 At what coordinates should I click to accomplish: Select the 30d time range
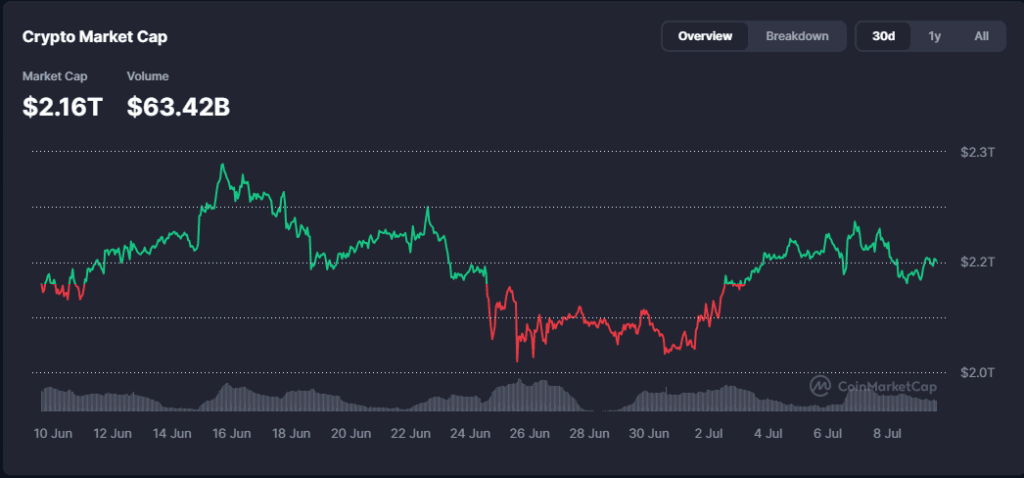[883, 36]
